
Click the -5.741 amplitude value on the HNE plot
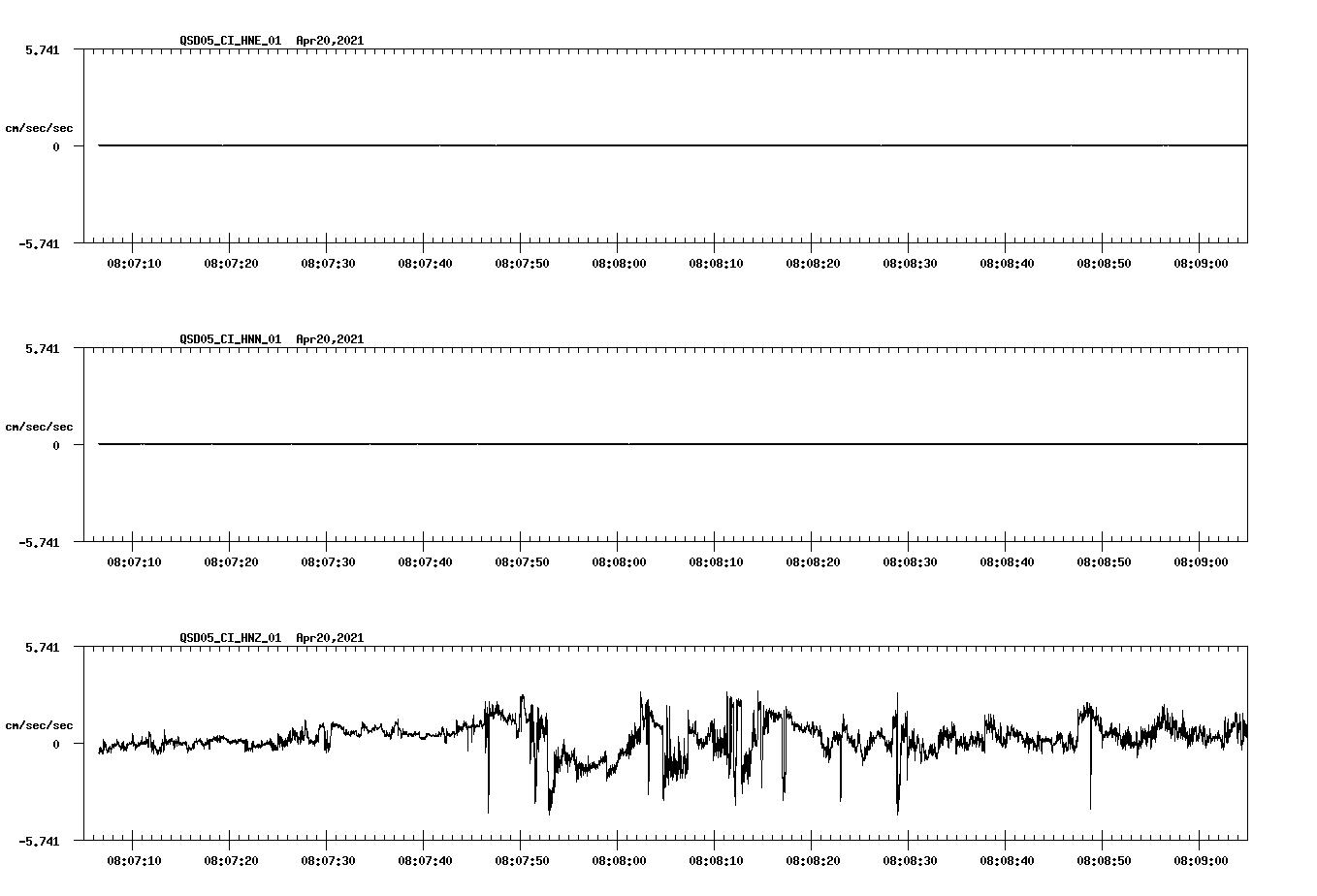point(43,245)
